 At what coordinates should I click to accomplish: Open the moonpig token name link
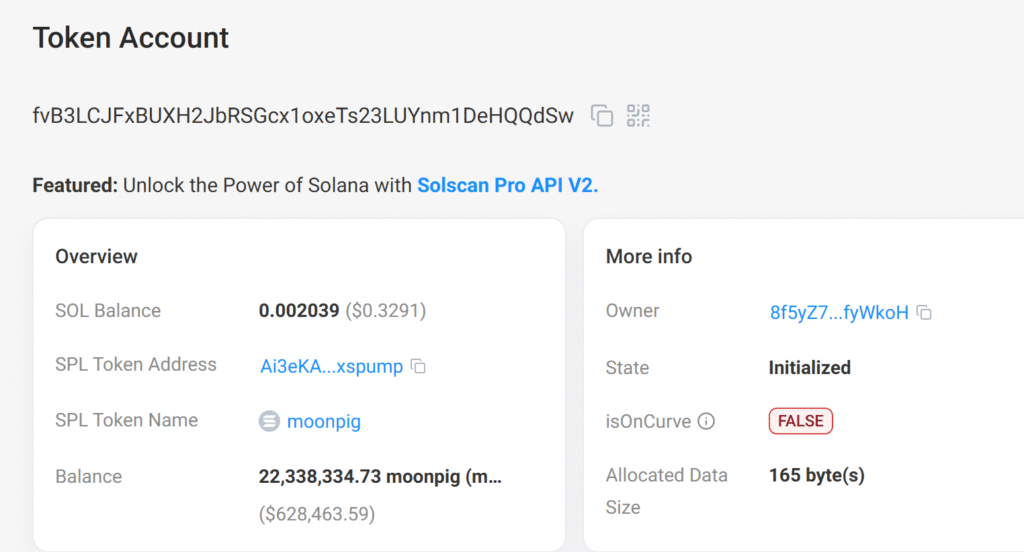click(323, 421)
